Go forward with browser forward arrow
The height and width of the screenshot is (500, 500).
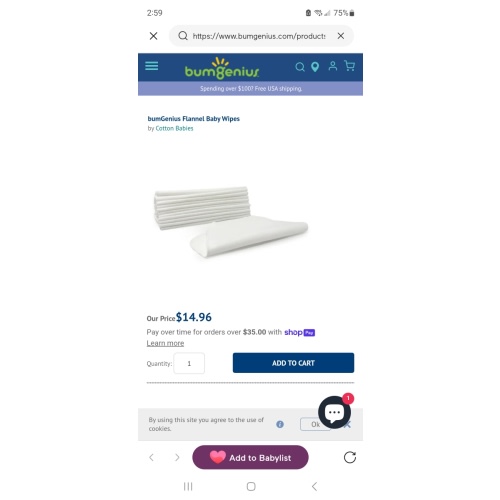click(177, 457)
